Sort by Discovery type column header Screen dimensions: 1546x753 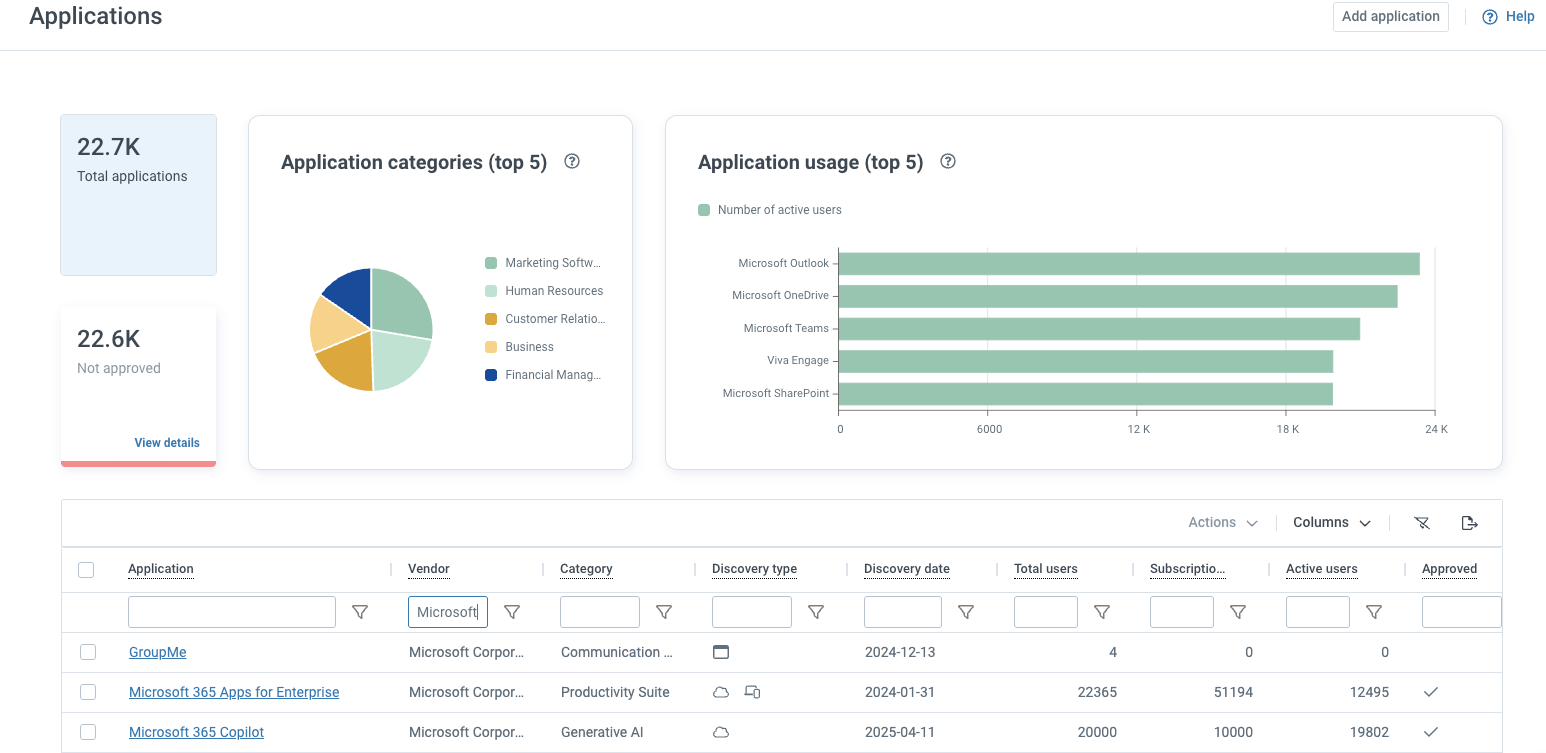(754, 569)
